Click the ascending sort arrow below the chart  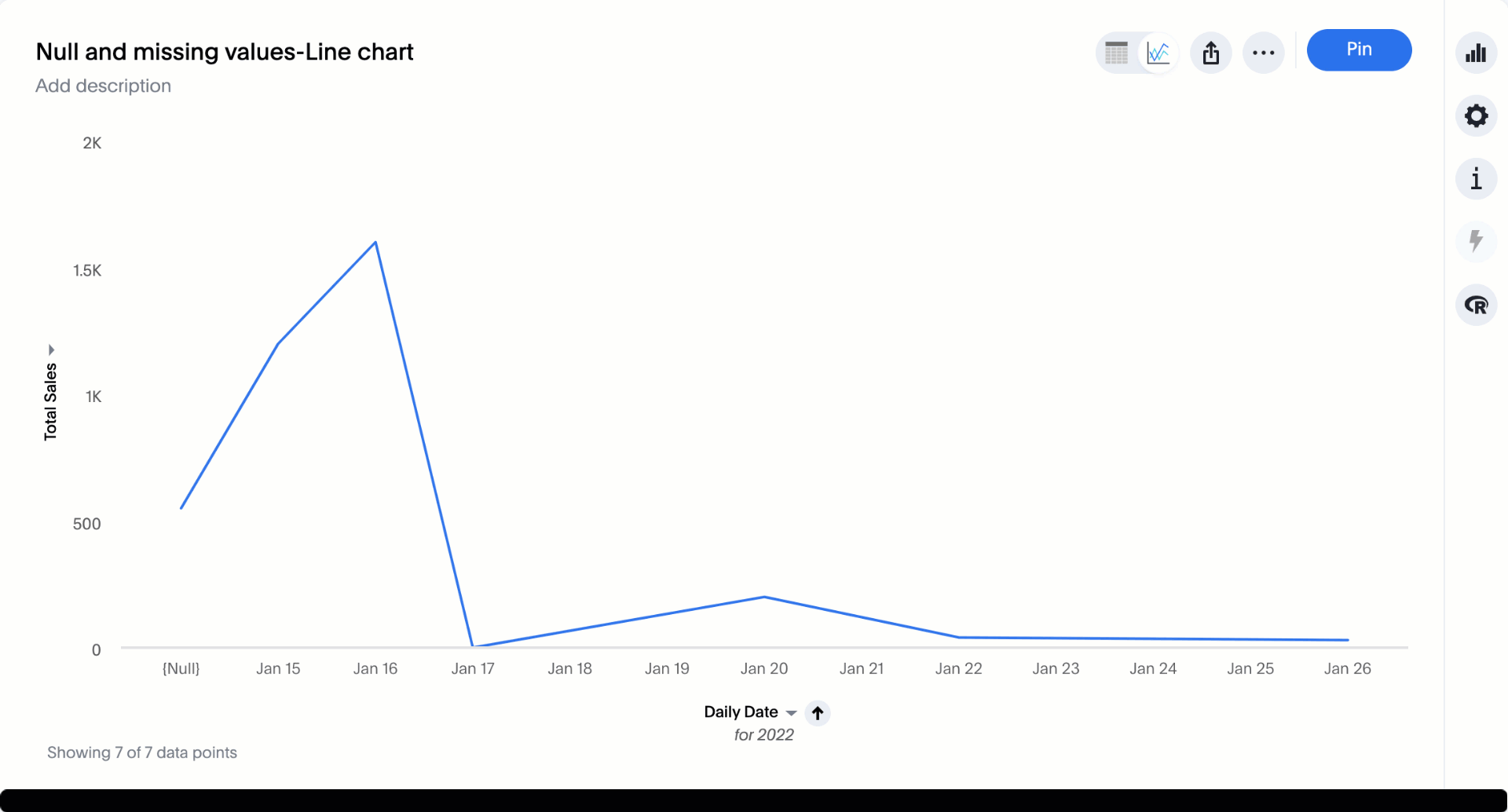(x=818, y=714)
